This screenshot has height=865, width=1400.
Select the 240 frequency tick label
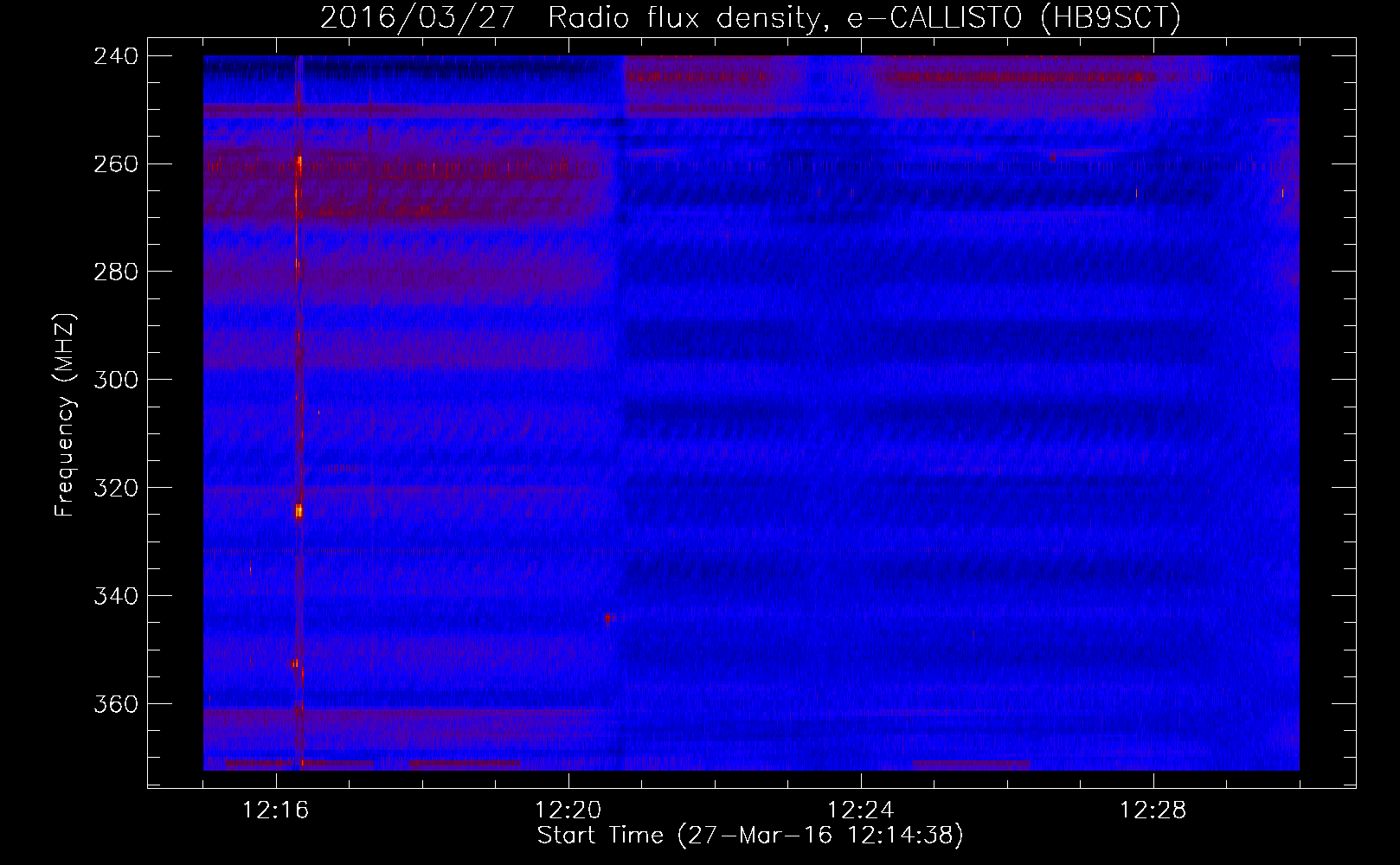(116, 56)
